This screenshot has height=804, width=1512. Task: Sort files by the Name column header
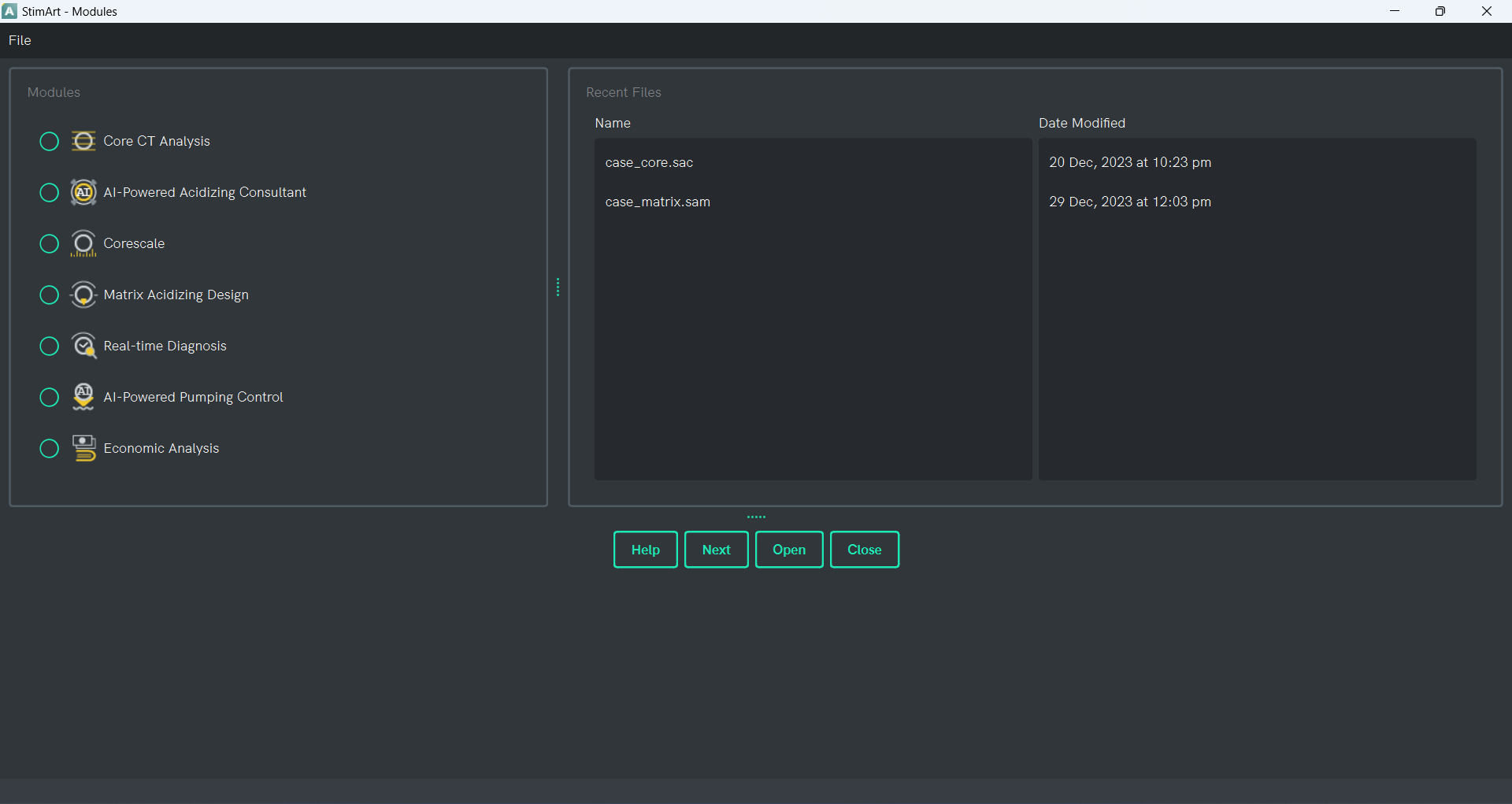tap(613, 123)
